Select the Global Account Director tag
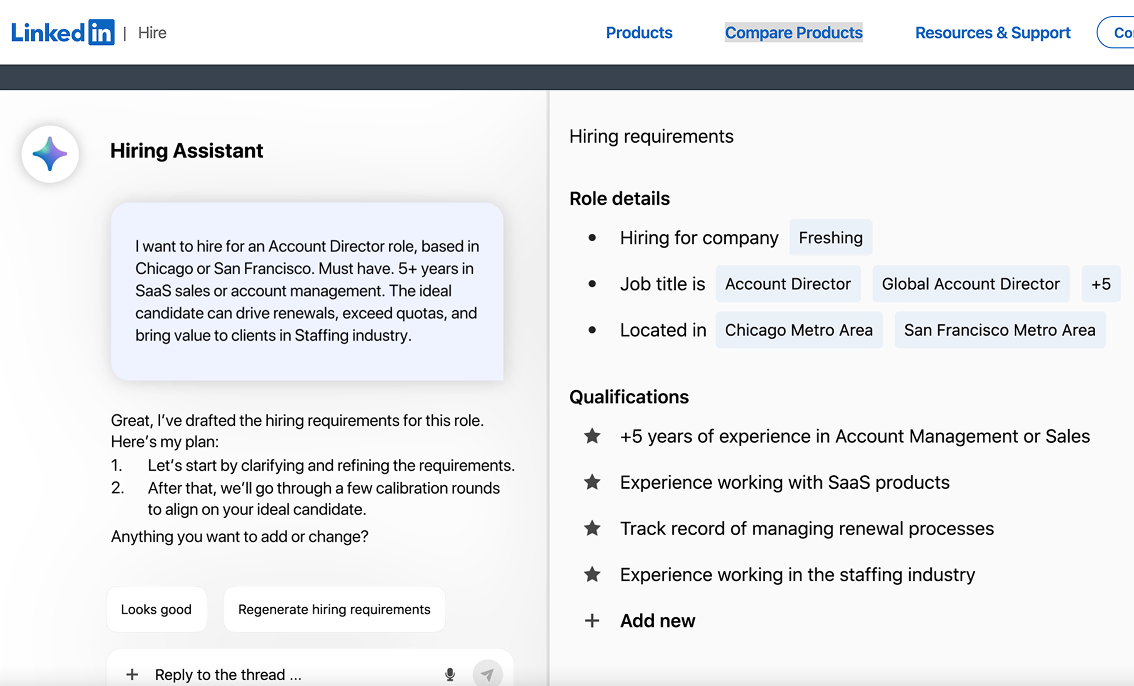This screenshot has width=1134, height=686. (x=971, y=284)
